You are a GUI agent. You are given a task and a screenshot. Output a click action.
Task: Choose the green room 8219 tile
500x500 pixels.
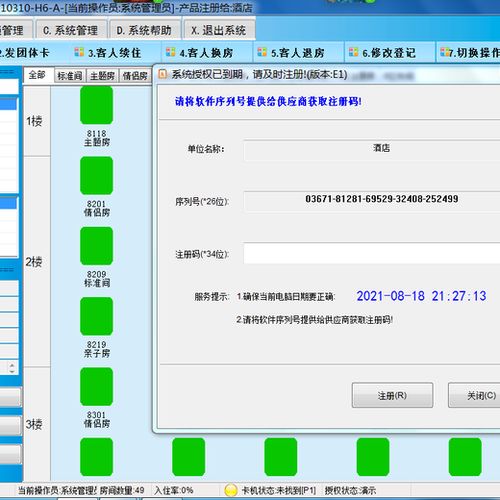[97, 316]
